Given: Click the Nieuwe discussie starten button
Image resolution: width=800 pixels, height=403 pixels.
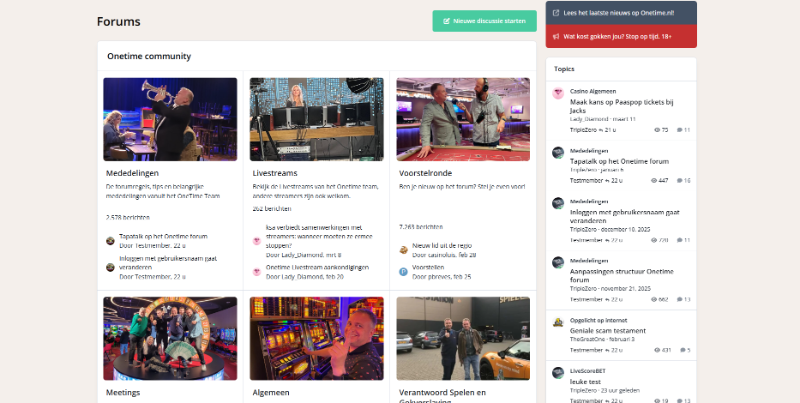Looking at the screenshot, I should (x=484, y=21).
